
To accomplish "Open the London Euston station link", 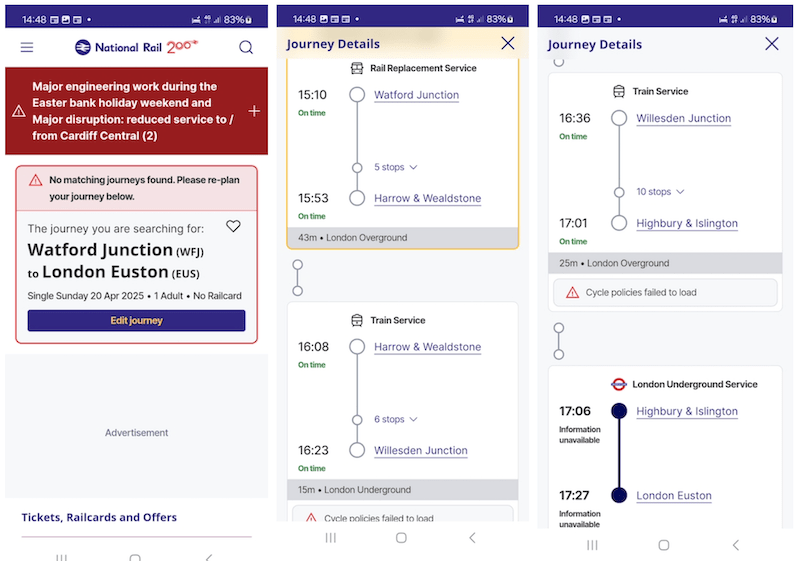I will click(675, 495).
